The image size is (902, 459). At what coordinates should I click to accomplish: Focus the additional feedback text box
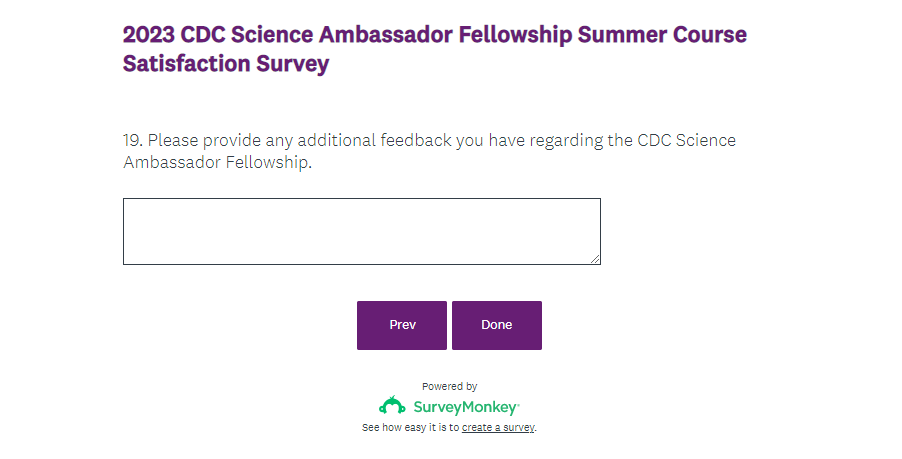point(361,231)
